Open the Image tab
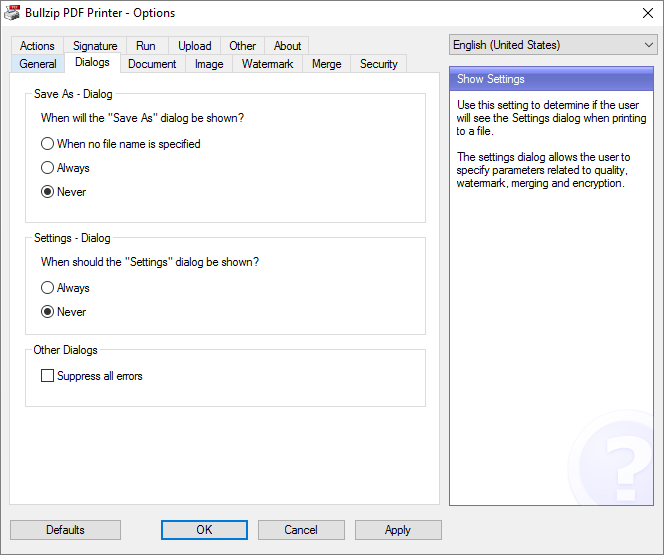 (x=209, y=64)
